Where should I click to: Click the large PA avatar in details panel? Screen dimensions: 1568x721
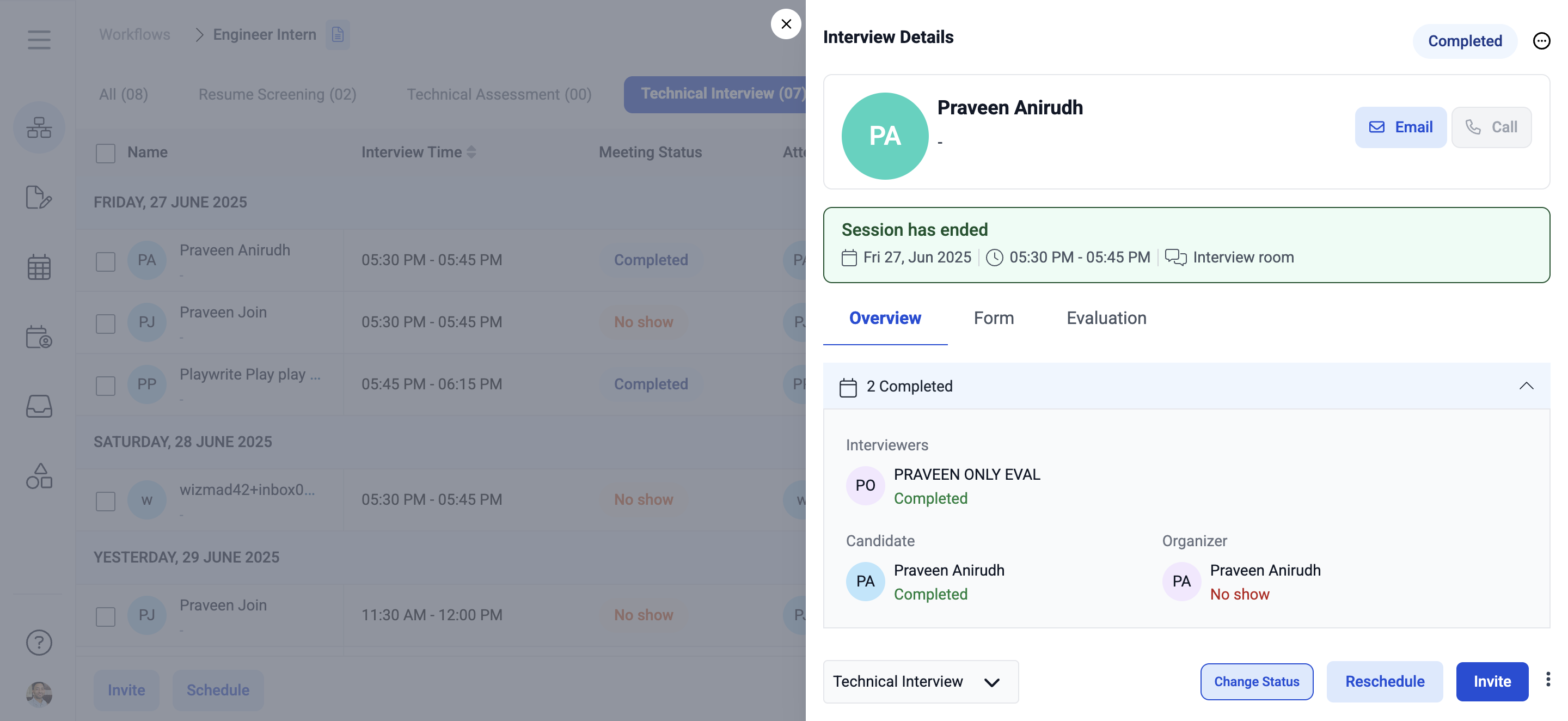pyautogui.click(x=885, y=136)
